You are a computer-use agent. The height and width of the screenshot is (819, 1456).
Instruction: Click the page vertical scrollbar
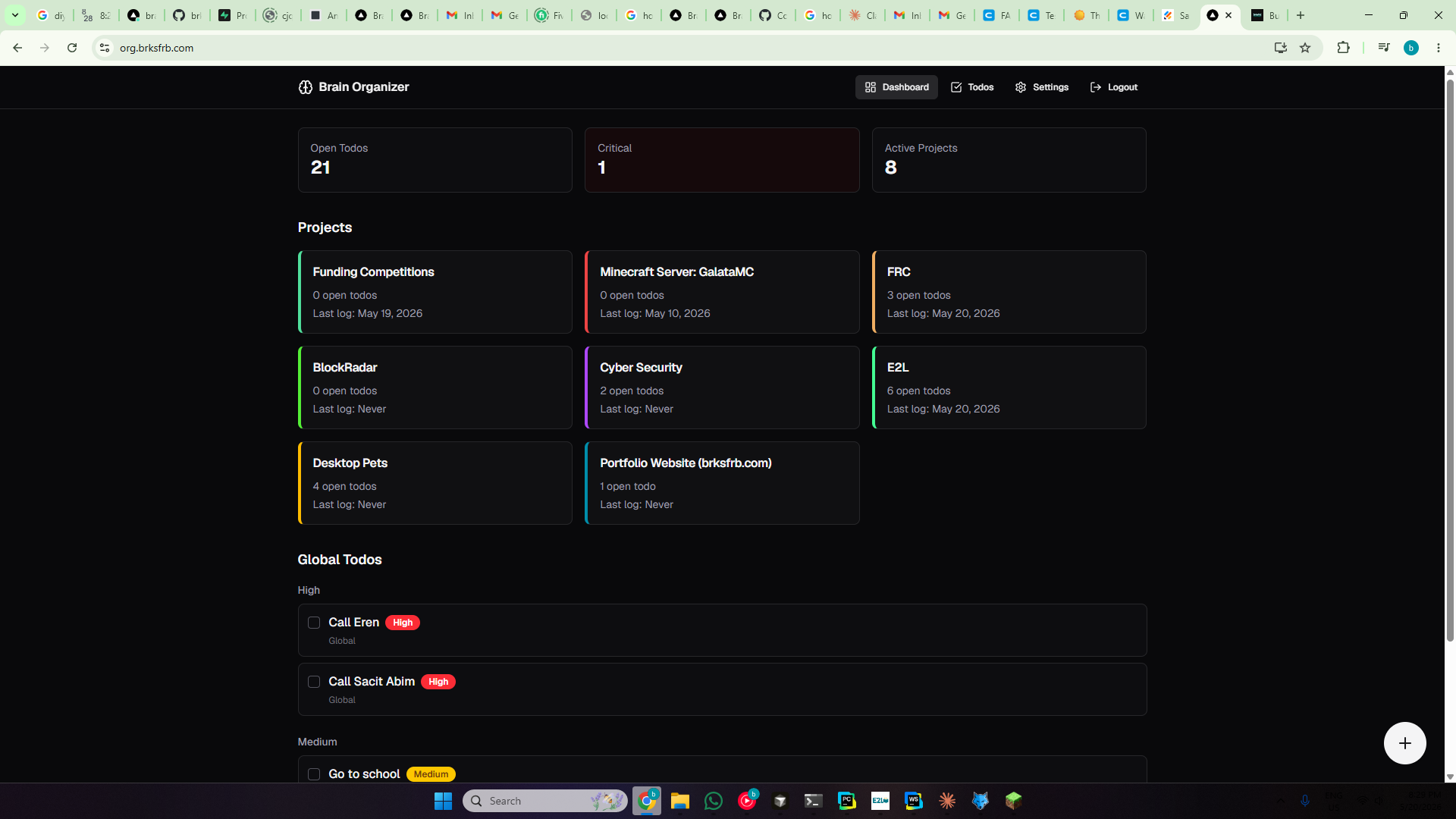(x=1450, y=360)
